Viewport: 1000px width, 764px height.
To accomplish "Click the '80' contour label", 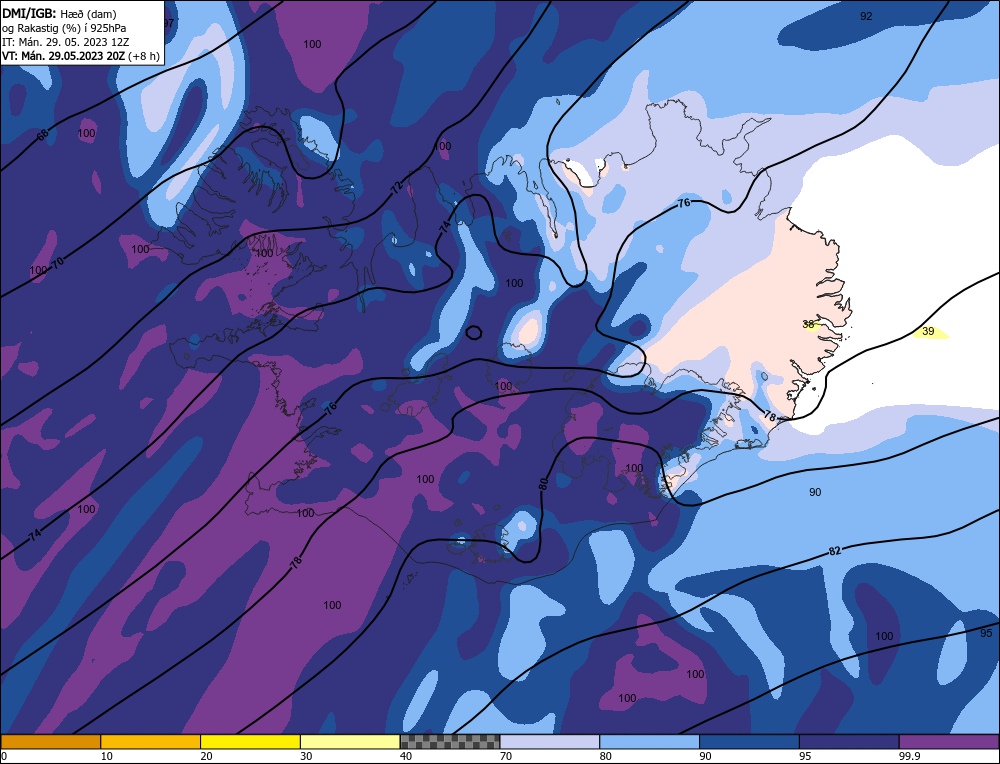I will click(x=543, y=483).
